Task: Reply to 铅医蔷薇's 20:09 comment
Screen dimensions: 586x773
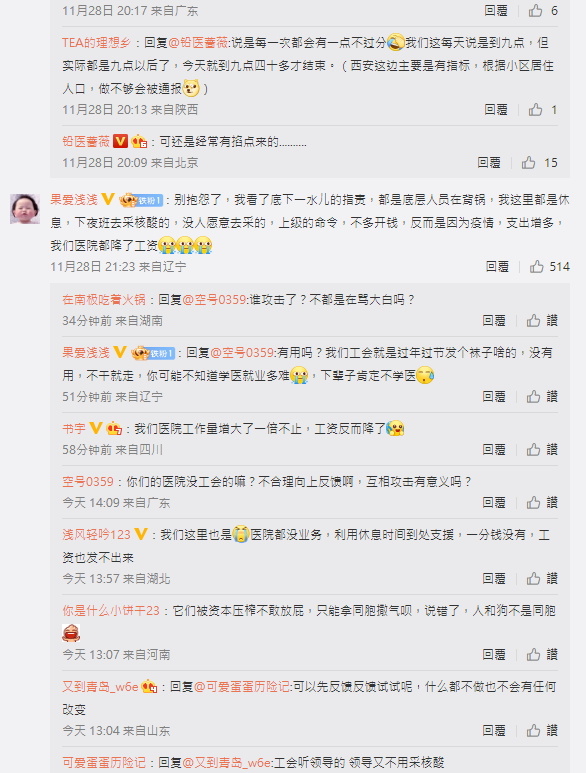Action: pos(489,163)
